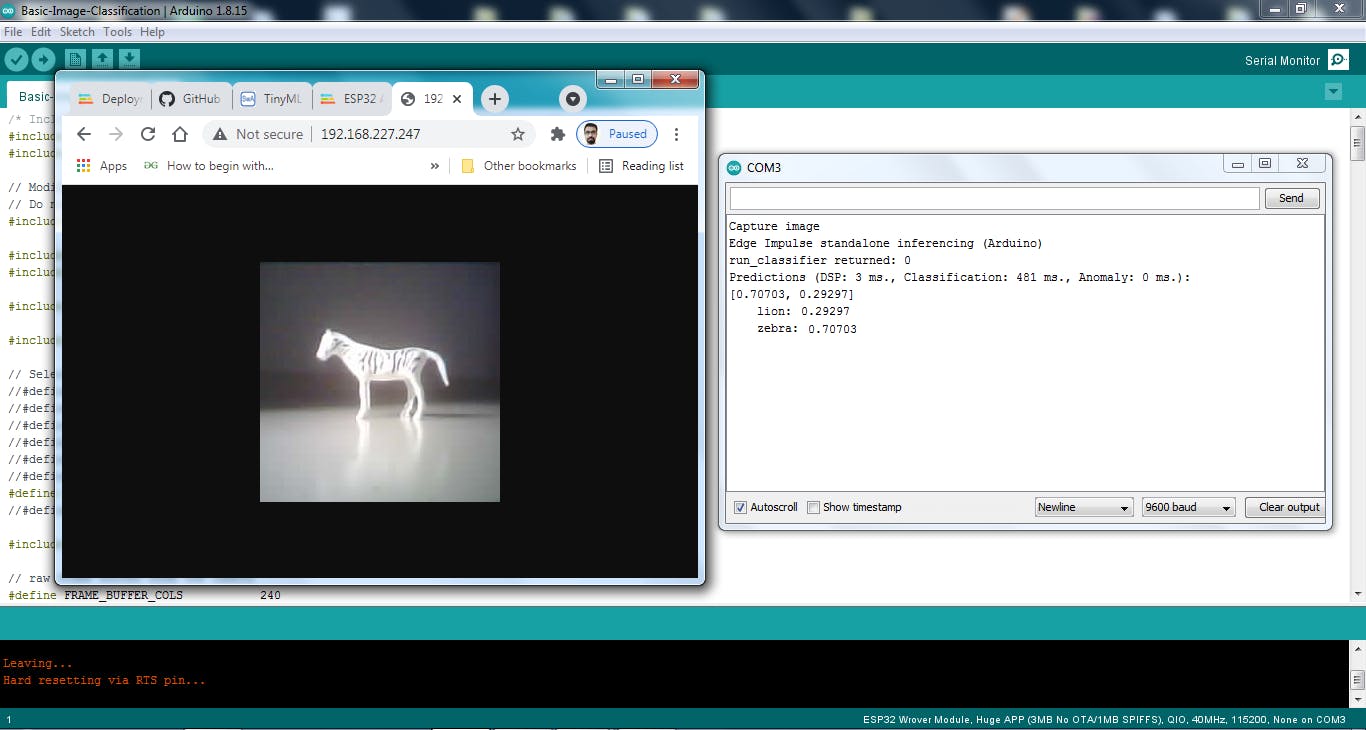This screenshot has width=1366, height=730.
Task: Click the Arduino Verify checkmark icon
Action: coord(16,59)
